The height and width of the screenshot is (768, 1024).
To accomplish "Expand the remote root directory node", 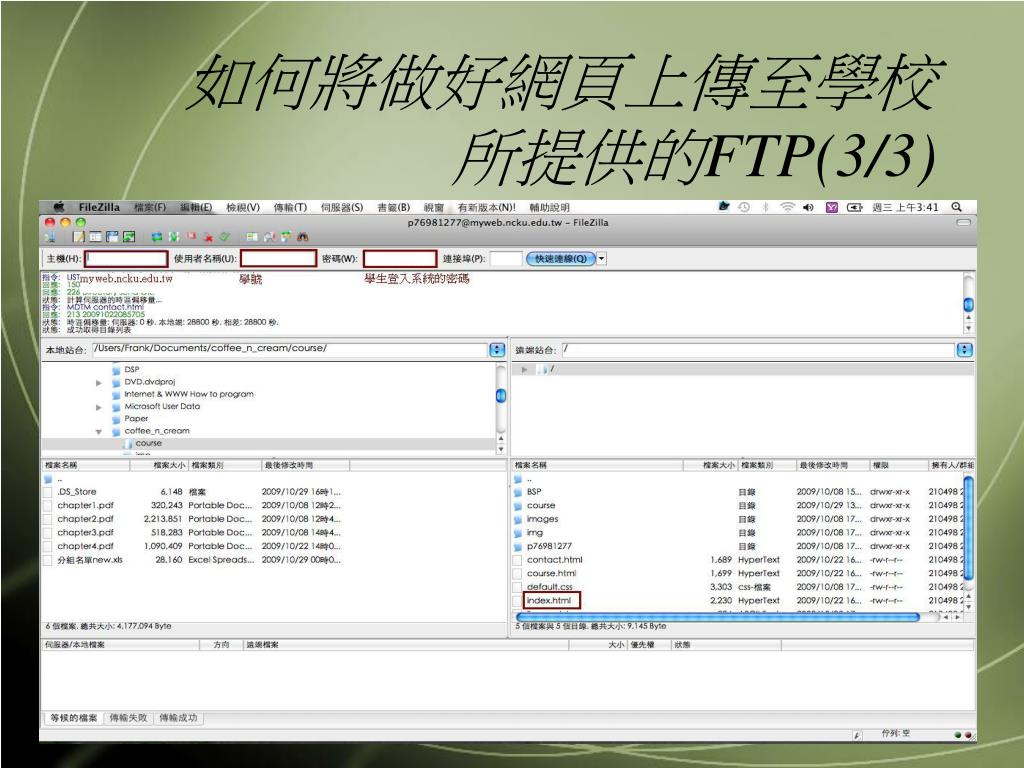I will (x=524, y=370).
